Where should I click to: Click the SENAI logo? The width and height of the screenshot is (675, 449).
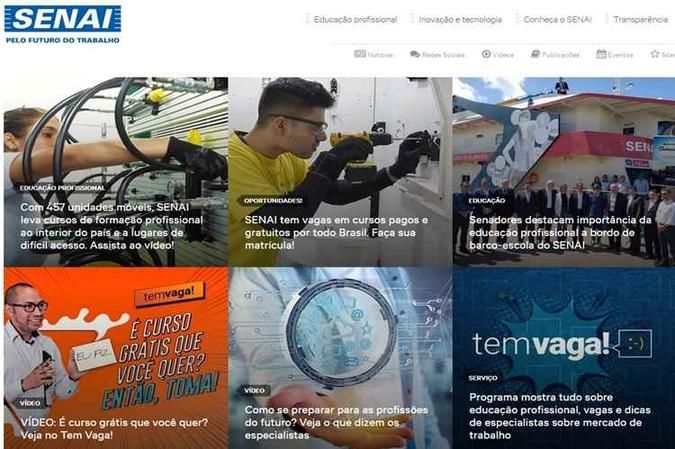pyautogui.click(x=63, y=25)
